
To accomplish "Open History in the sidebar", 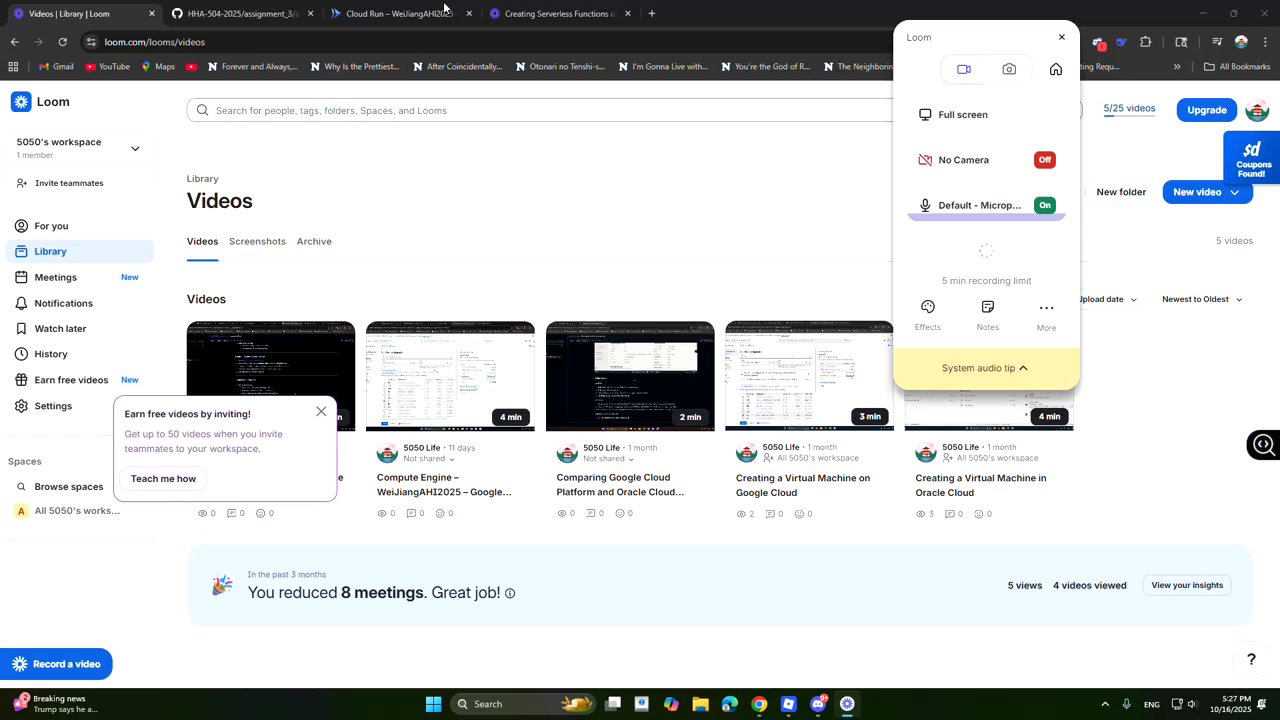I will pos(81,354).
